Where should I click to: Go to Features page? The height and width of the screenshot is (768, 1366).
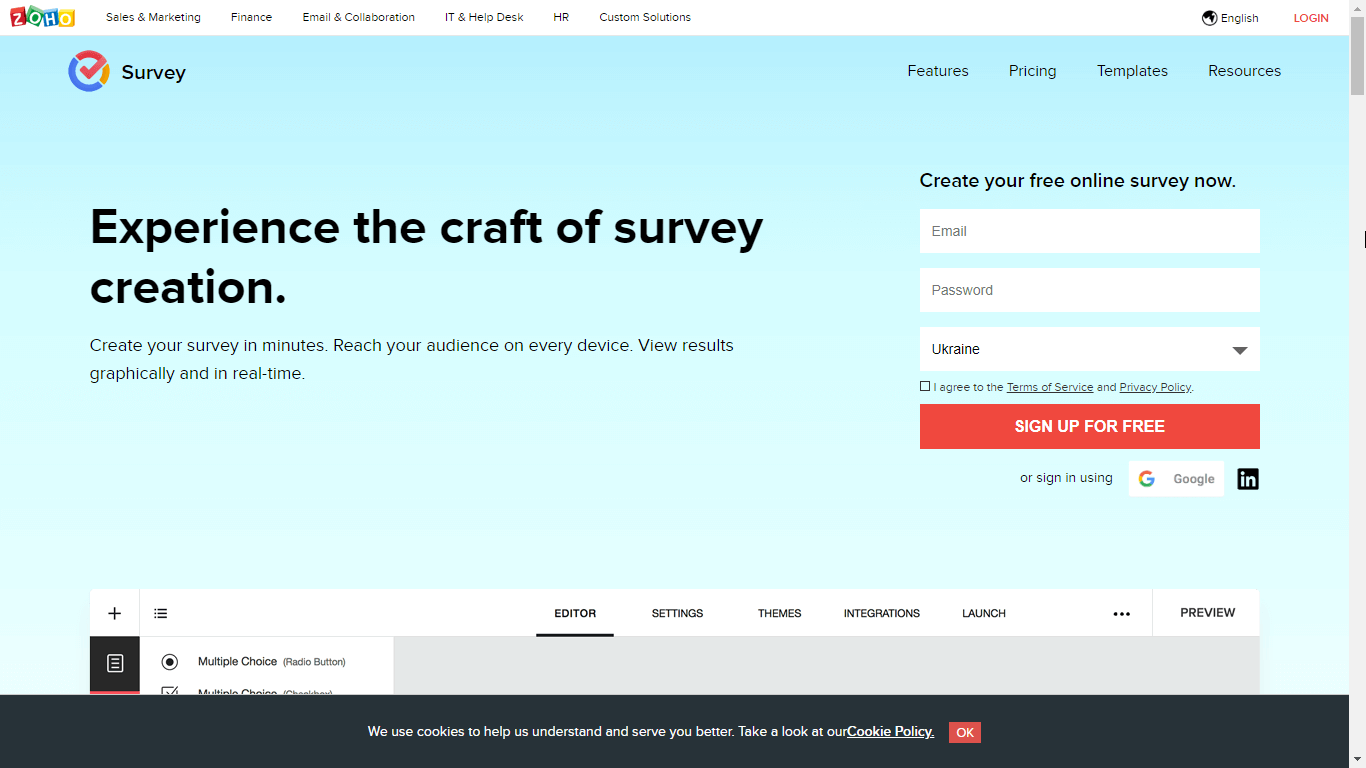[x=938, y=71]
